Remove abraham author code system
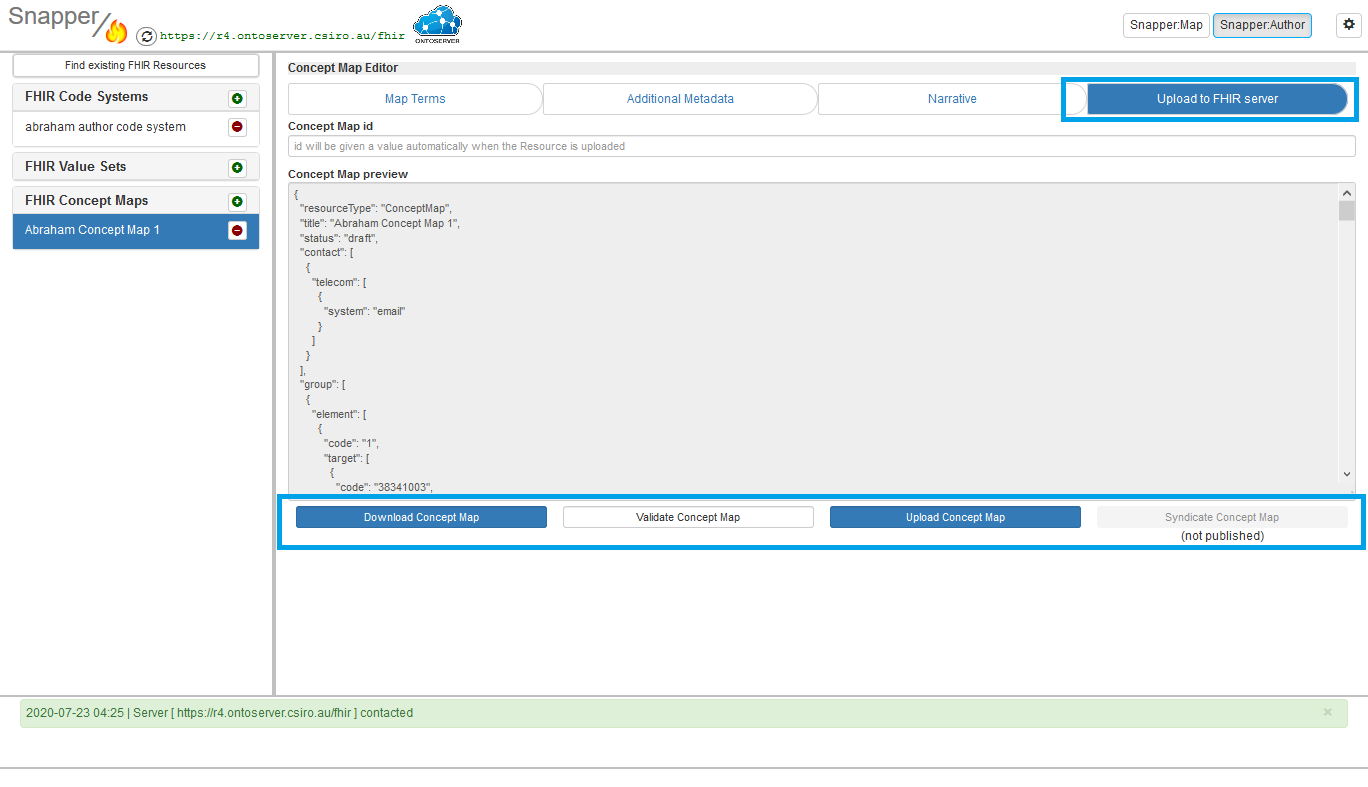The image size is (1368, 787). point(237,127)
